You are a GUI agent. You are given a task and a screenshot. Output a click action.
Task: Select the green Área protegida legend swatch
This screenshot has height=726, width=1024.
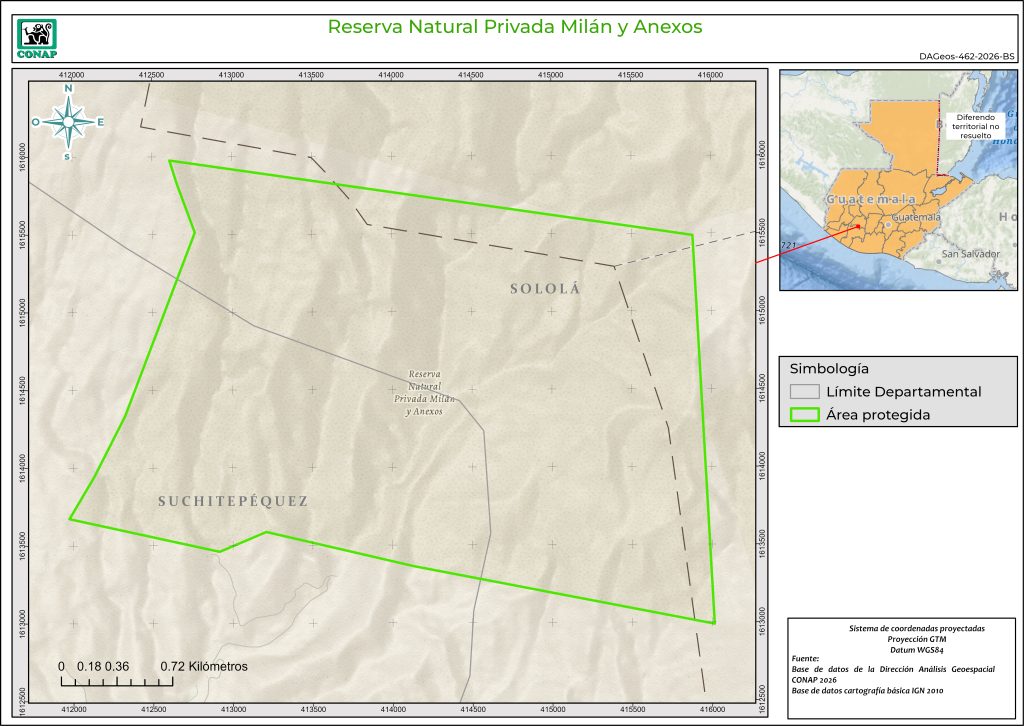(x=804, y=415)
